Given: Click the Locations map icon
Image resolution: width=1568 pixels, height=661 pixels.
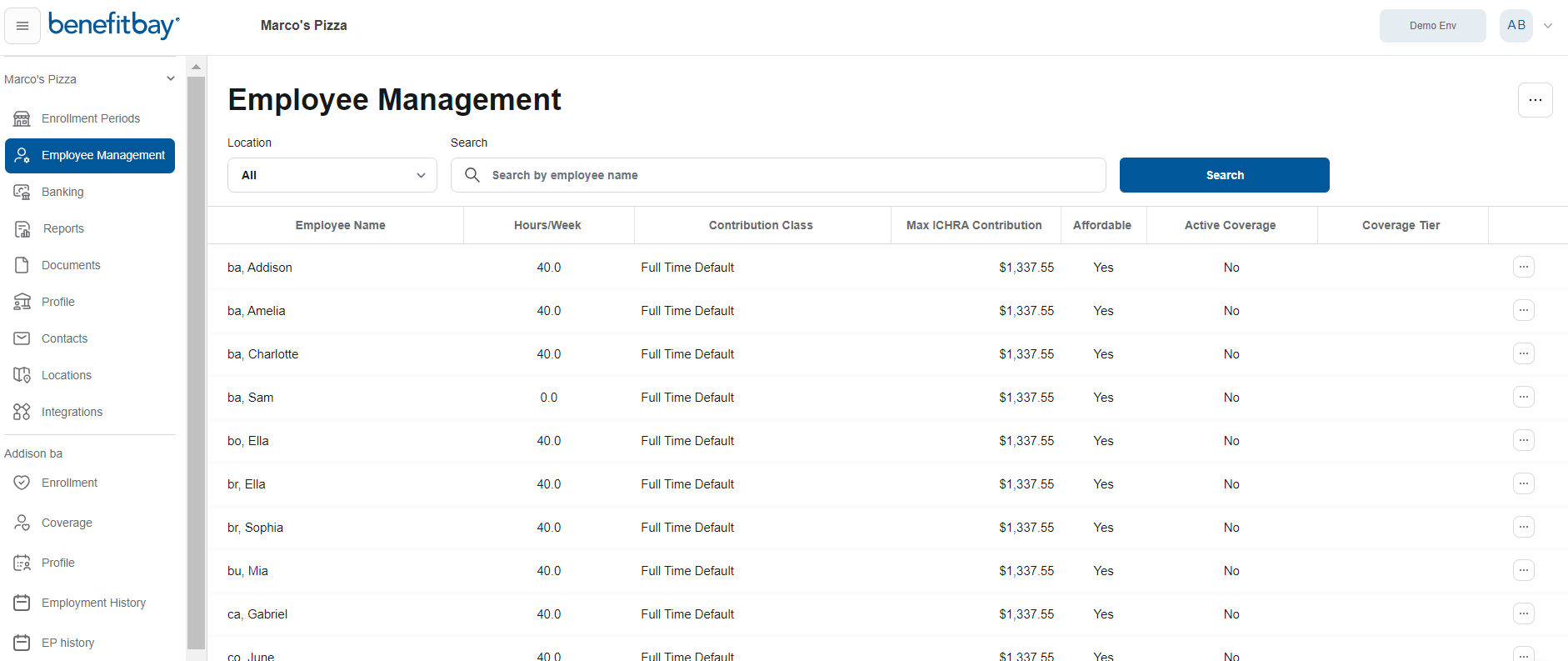Looking at the screenshot, I should click(x=22, y=375).
